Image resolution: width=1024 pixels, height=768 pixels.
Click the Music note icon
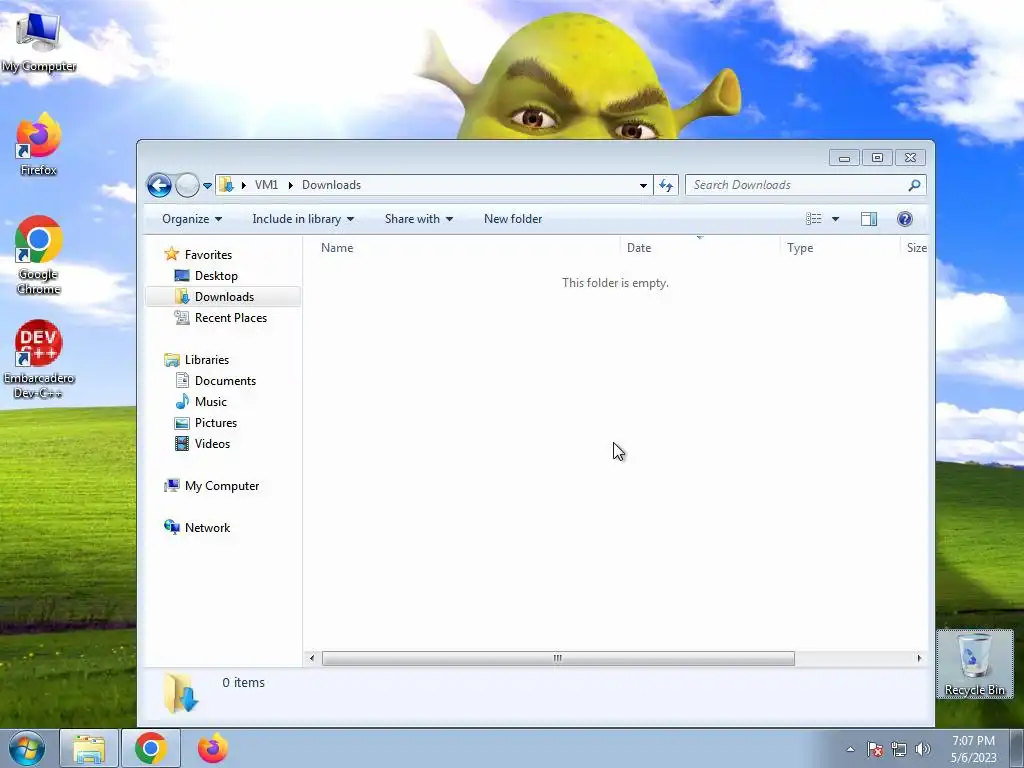click(182, 401)
